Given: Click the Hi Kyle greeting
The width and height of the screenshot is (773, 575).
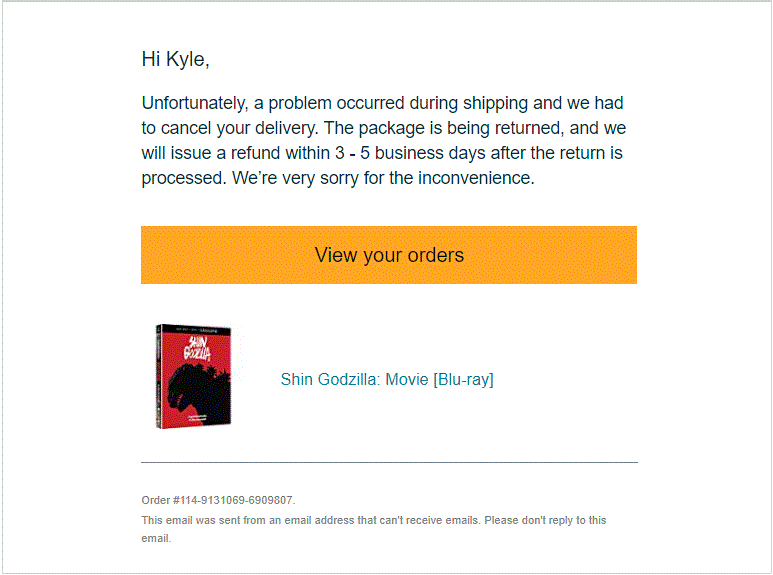Looking at the screenshot, I should tap(175, 59).
